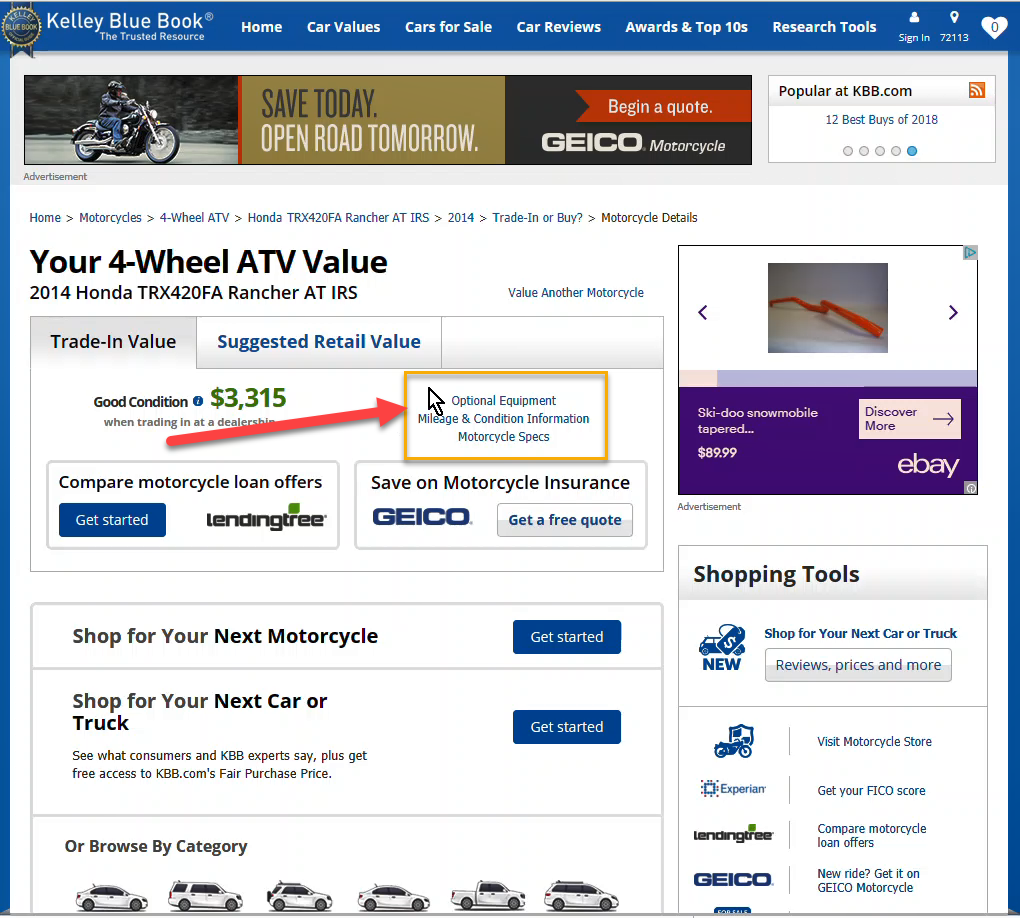
Task: Open Mileage & Condition Information link
Action: pos(503,419)
